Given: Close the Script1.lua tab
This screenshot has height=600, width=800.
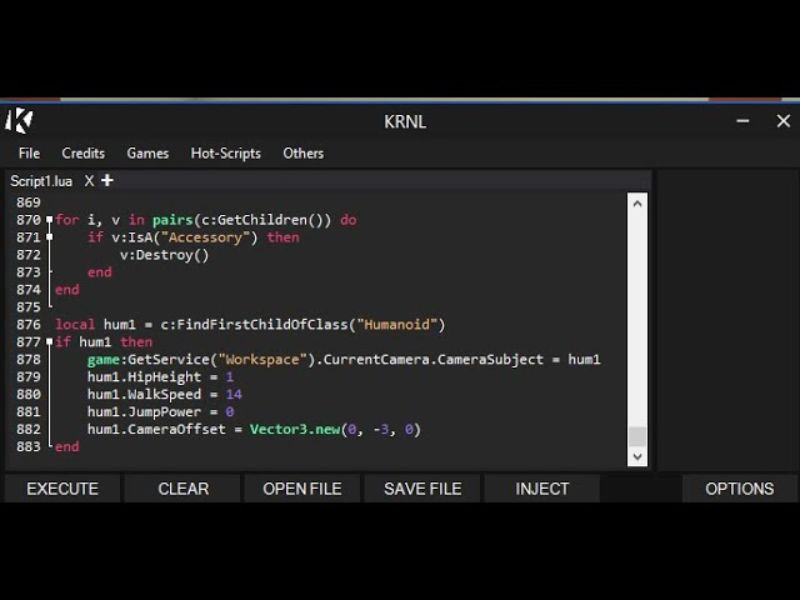Looking at the screenshot, I should [89, 181].
